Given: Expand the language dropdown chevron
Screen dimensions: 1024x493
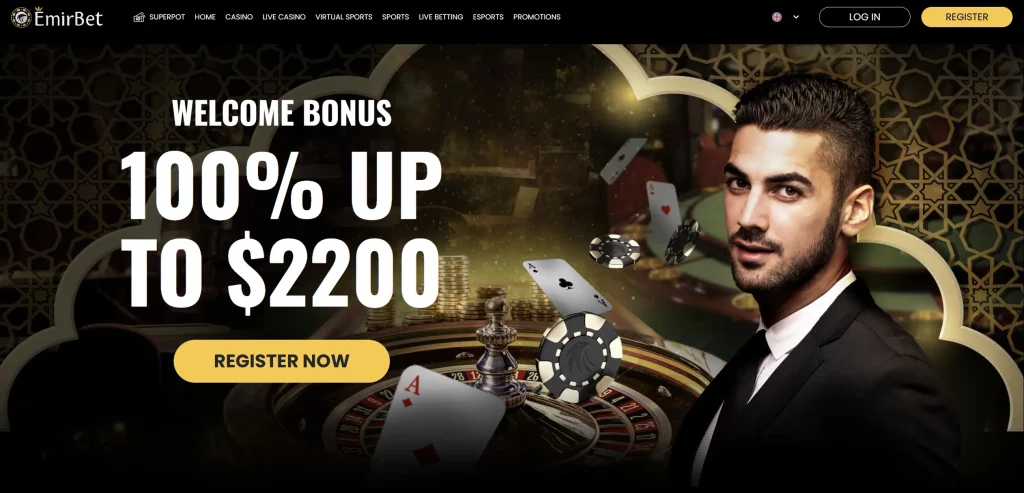Looking at the screenshot, I should click(796, 17).
